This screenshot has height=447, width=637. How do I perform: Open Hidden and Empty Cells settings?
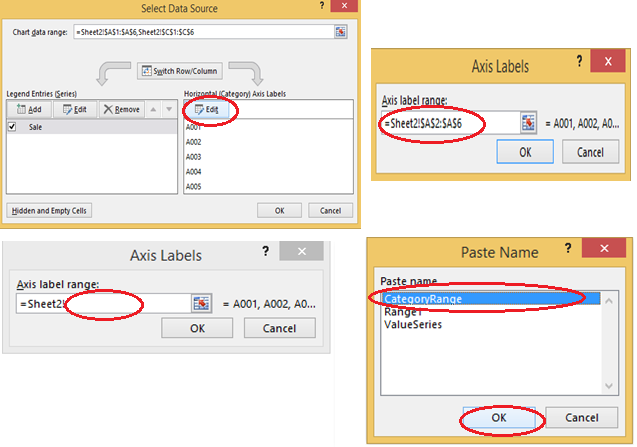coord(50,211)
